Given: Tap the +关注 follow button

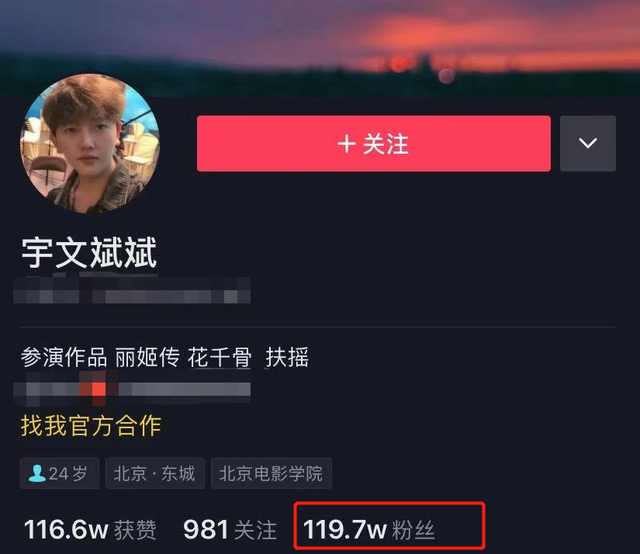Looking at the screenshot, I should 373,143.
